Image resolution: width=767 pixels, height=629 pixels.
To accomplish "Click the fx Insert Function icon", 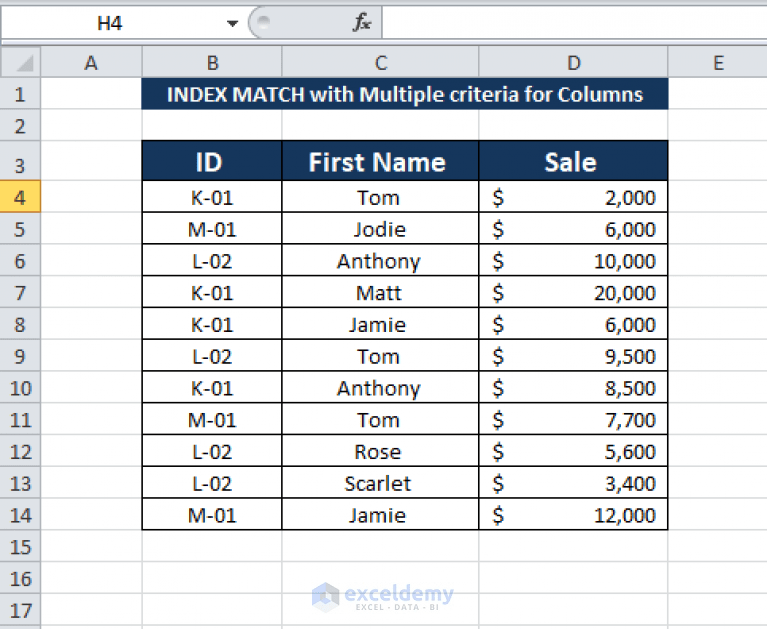I will coord(361,22).
